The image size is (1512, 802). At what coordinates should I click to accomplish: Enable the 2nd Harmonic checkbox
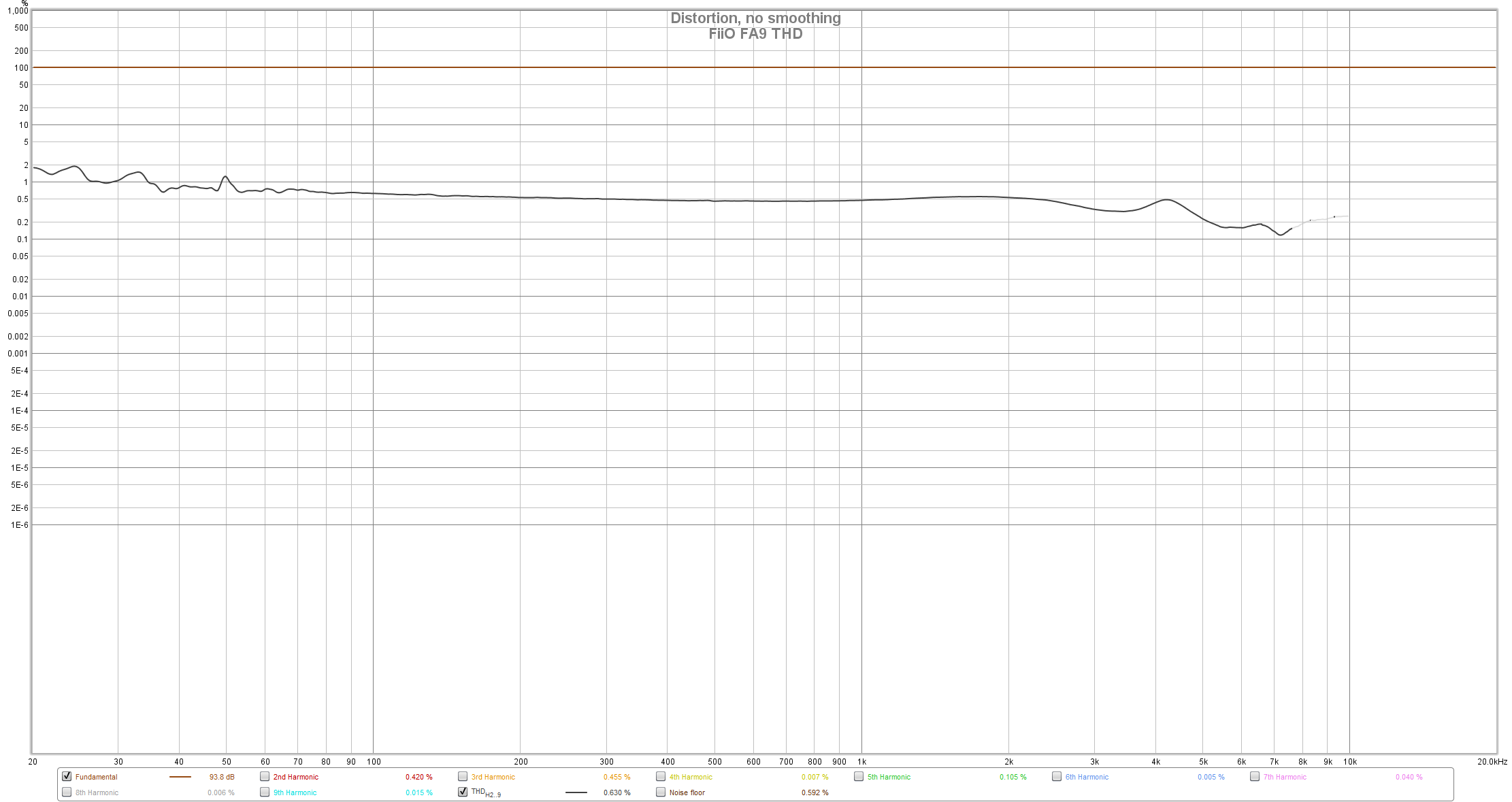pyautogui.click(x=265, y=776)
